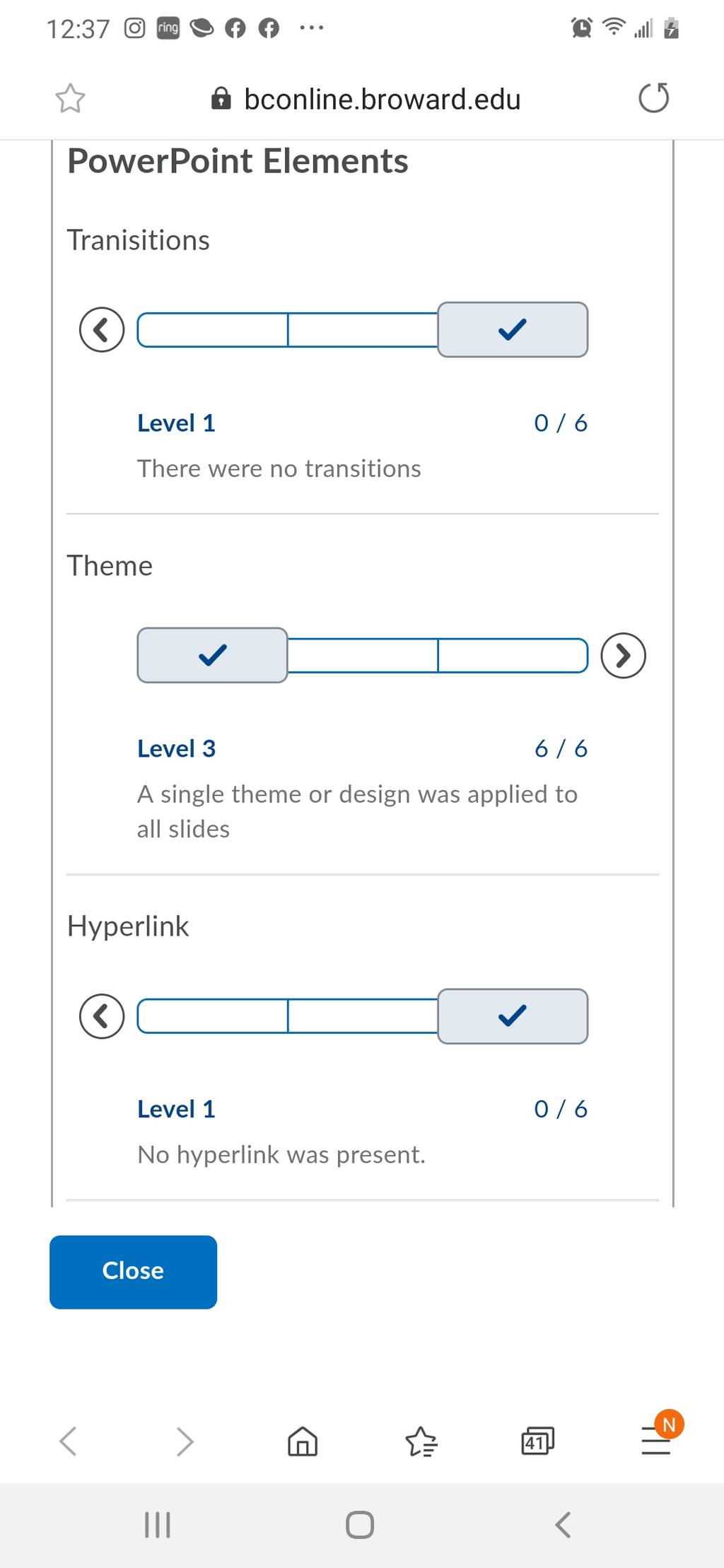This screenshot has width=724, height=1568.
Task: Bookmark page with star icon in address bar
Action: [70, 98]
